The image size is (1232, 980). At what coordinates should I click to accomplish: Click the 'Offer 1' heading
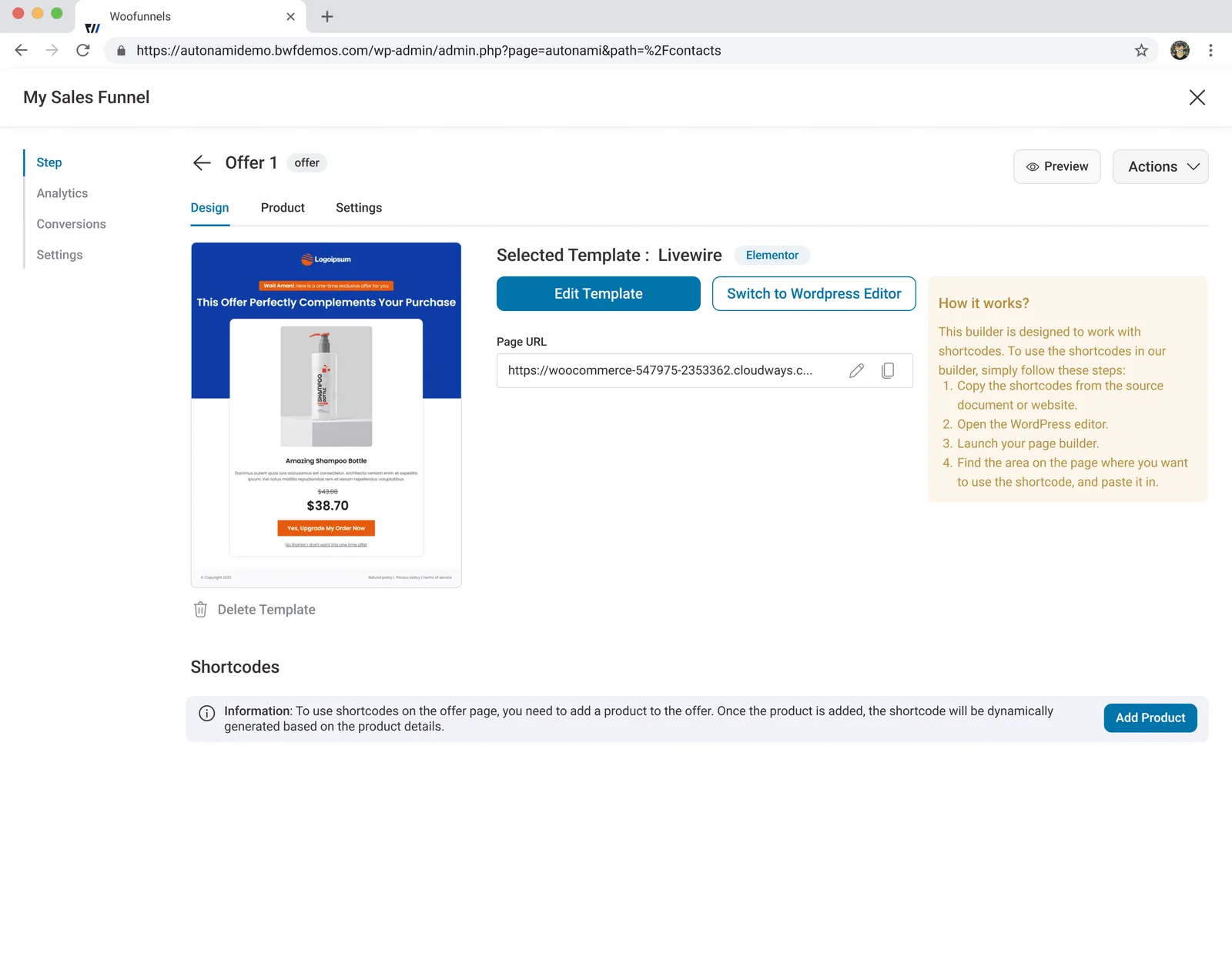[x=251, y=162]
